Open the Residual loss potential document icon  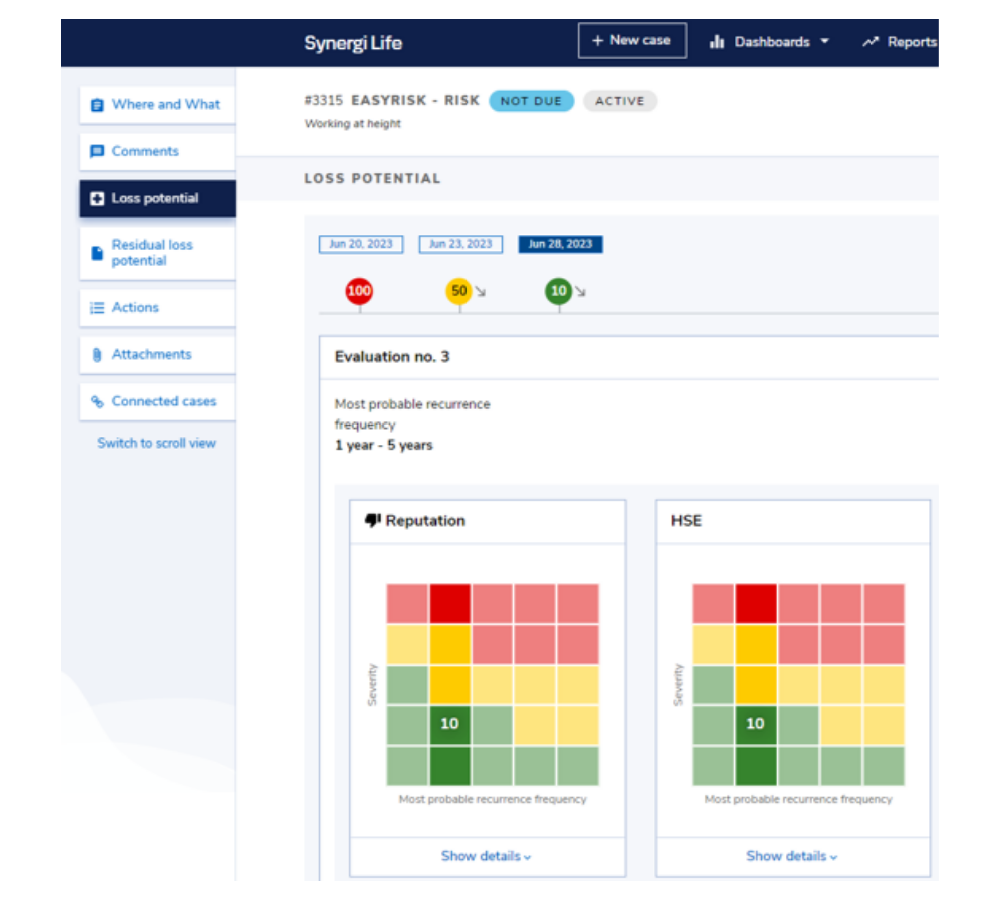pos(96,252)
